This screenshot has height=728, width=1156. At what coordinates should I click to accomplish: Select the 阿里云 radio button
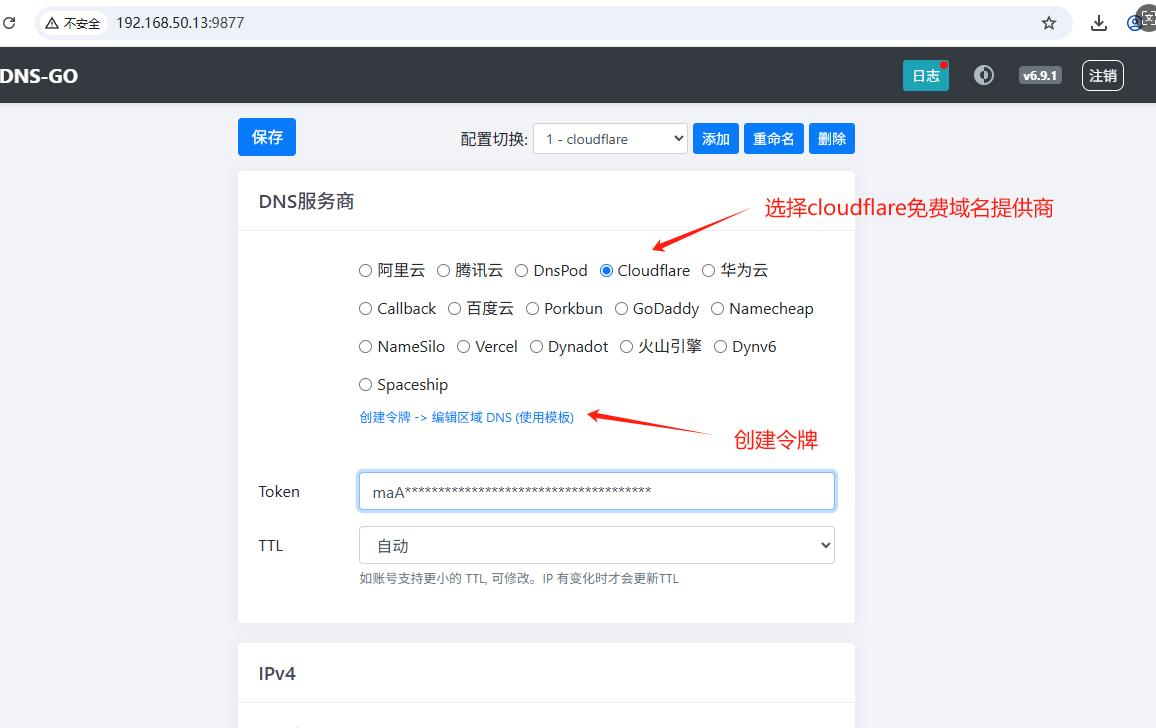pyautogui.click(x=365, y=271)
